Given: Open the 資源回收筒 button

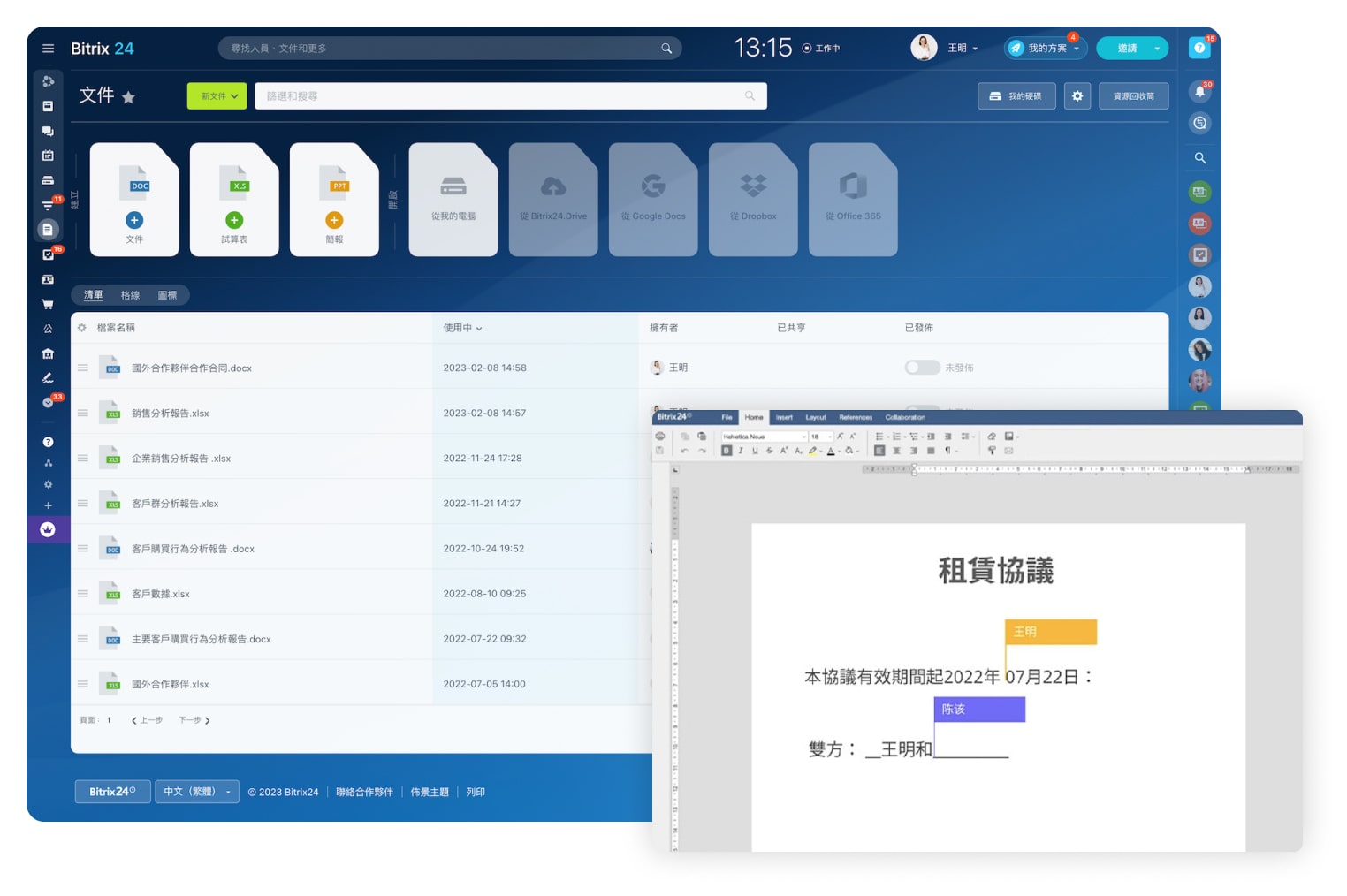Looking at the screenshot, I should 1134,96.
